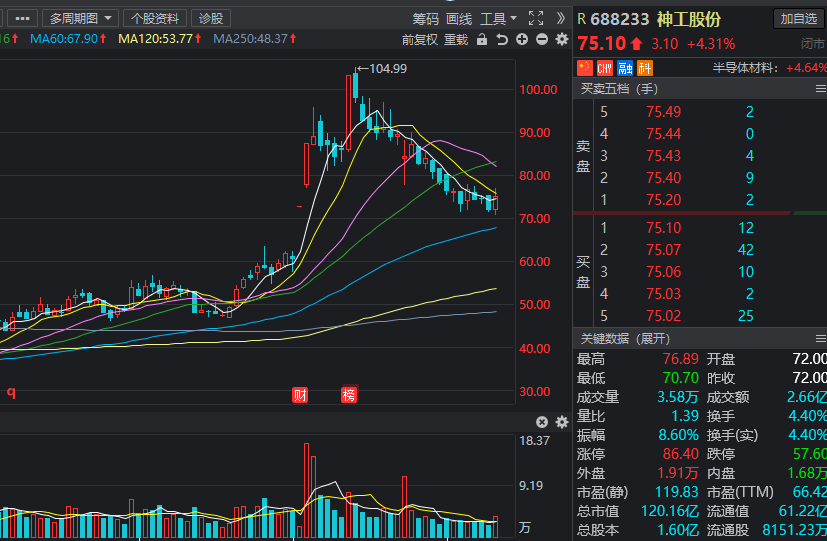The height and width of the screenshot is (541, 827).
Task: Click the undo arrow icon
Action: [x=502, y=40]
